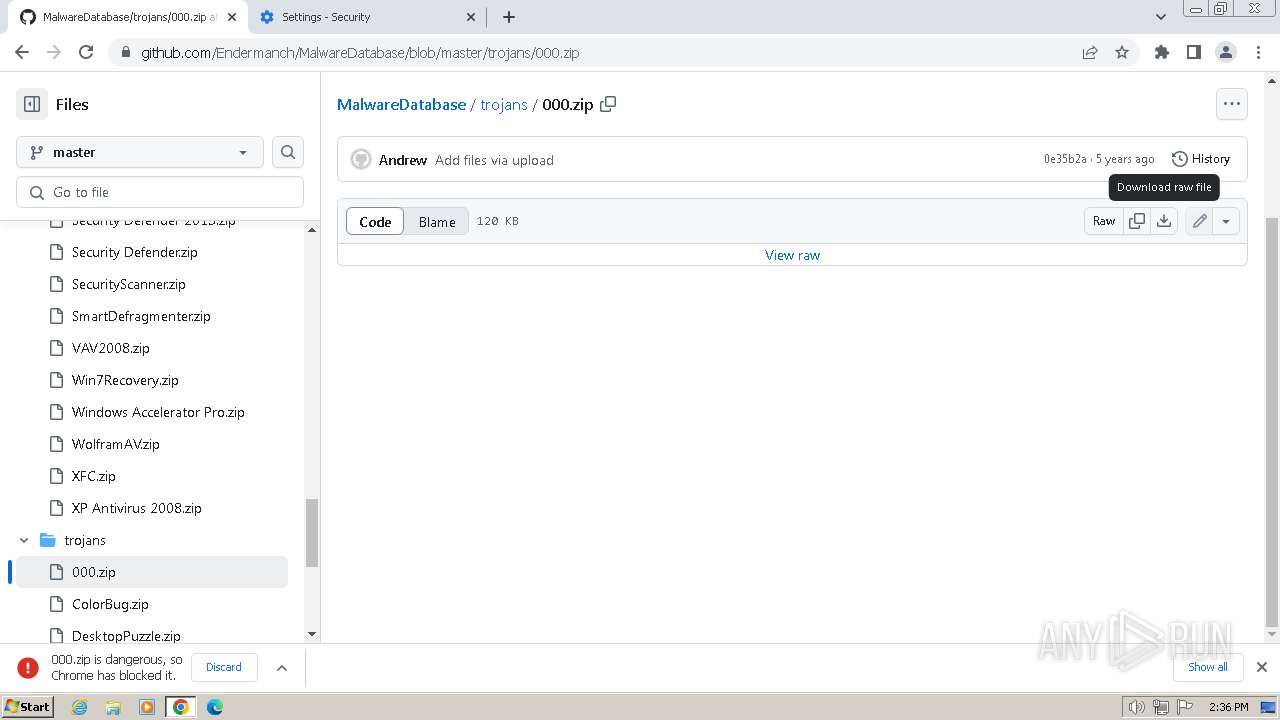
Task: Open XP Antivirus 2008.zip
Action: tap(137, 508)
